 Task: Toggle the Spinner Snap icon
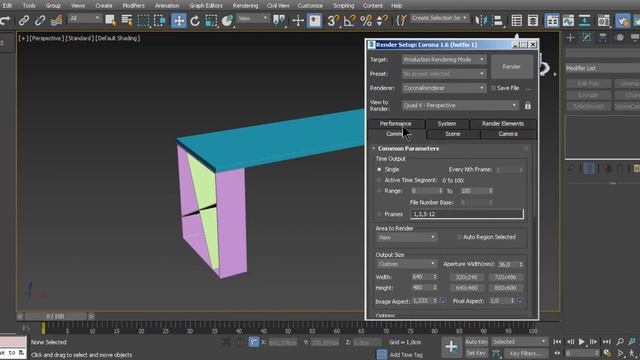click(x=382, y=20)
